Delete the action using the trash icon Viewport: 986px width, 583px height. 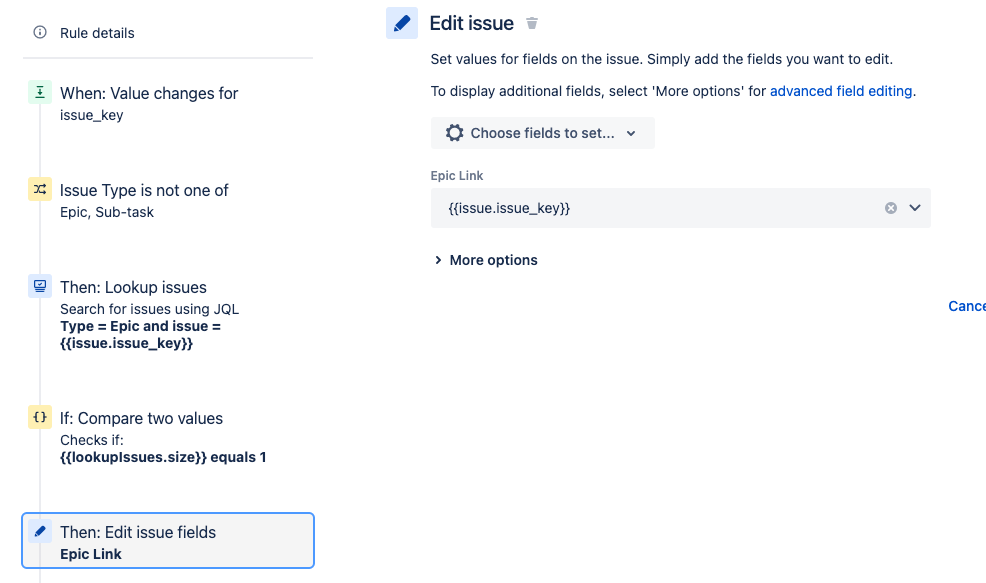click(x=532, y=23)
